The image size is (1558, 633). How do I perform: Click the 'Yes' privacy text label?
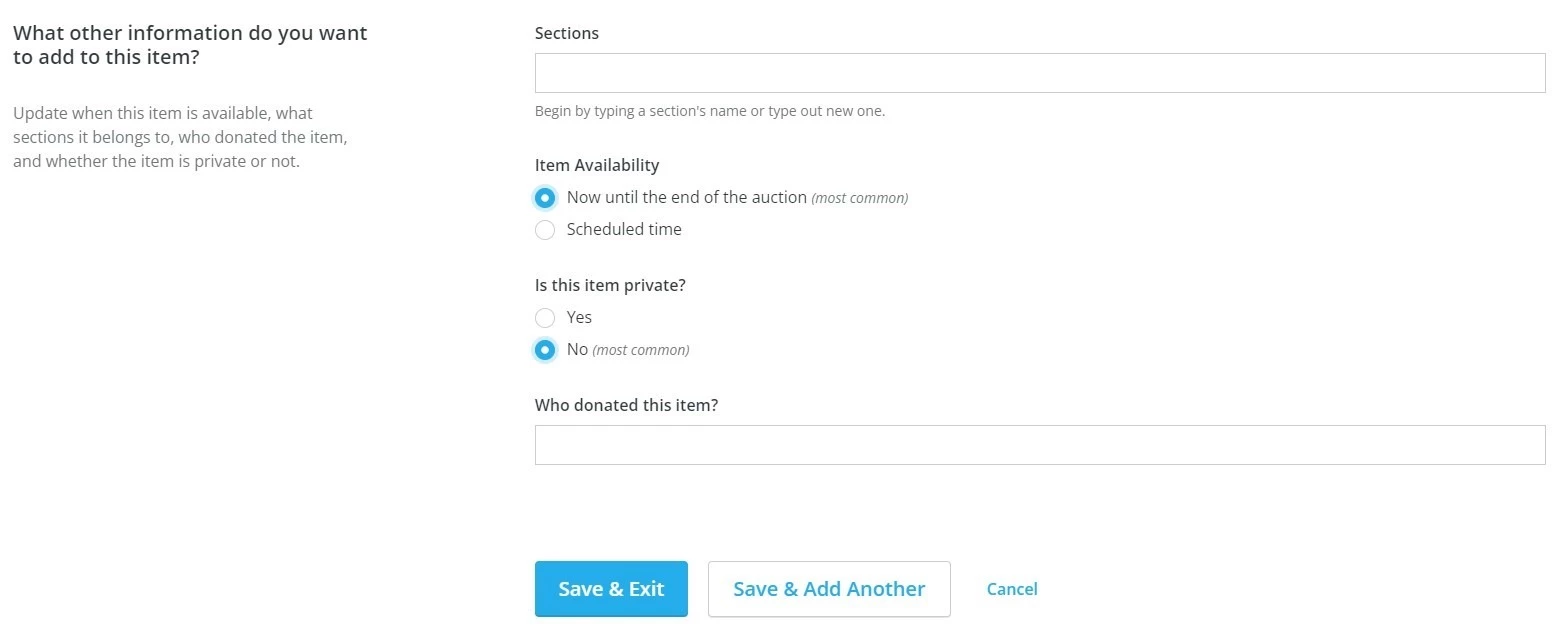(x=579, y=317)
